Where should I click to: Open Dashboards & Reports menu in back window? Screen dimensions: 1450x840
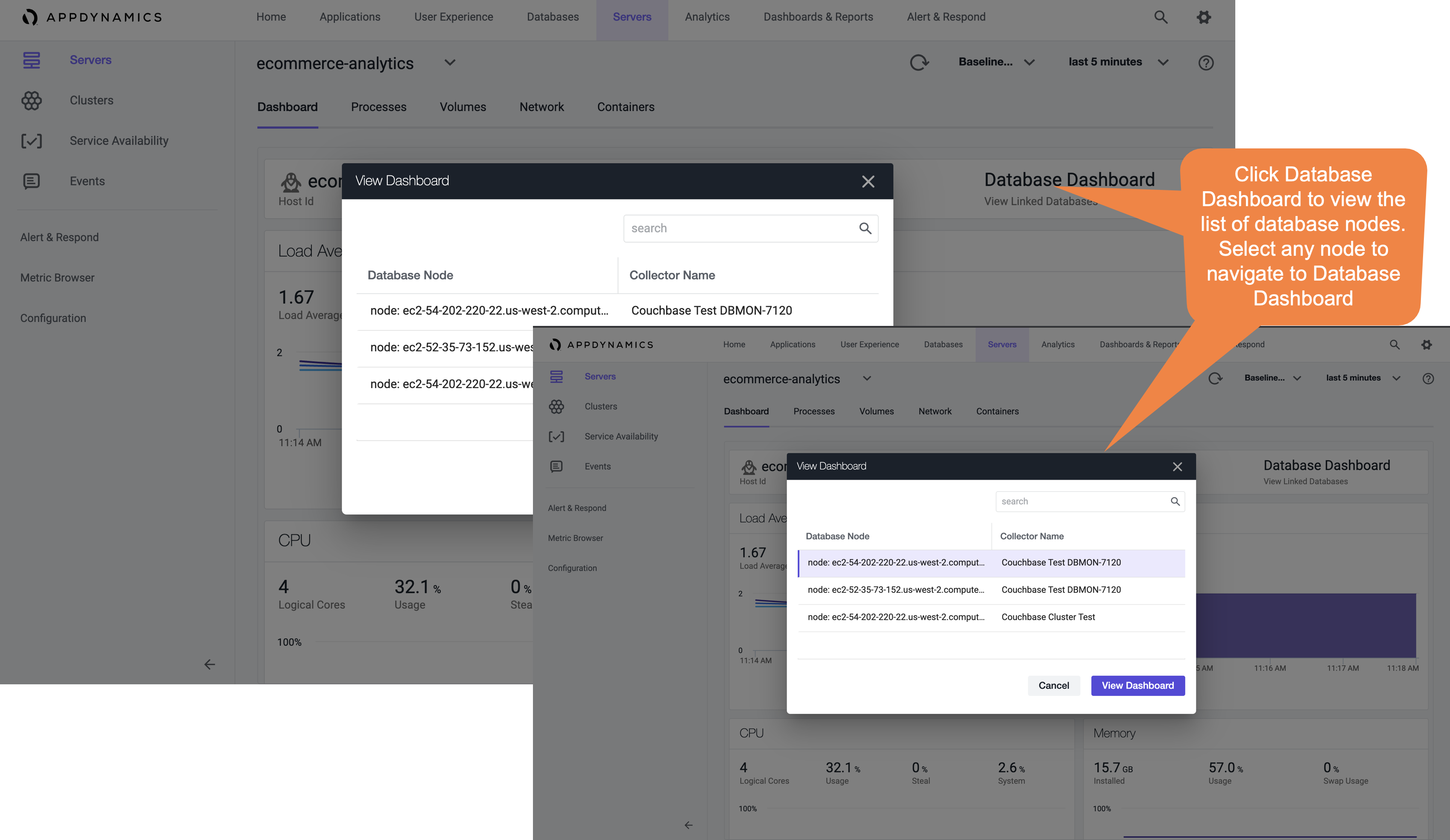[818, 17]
